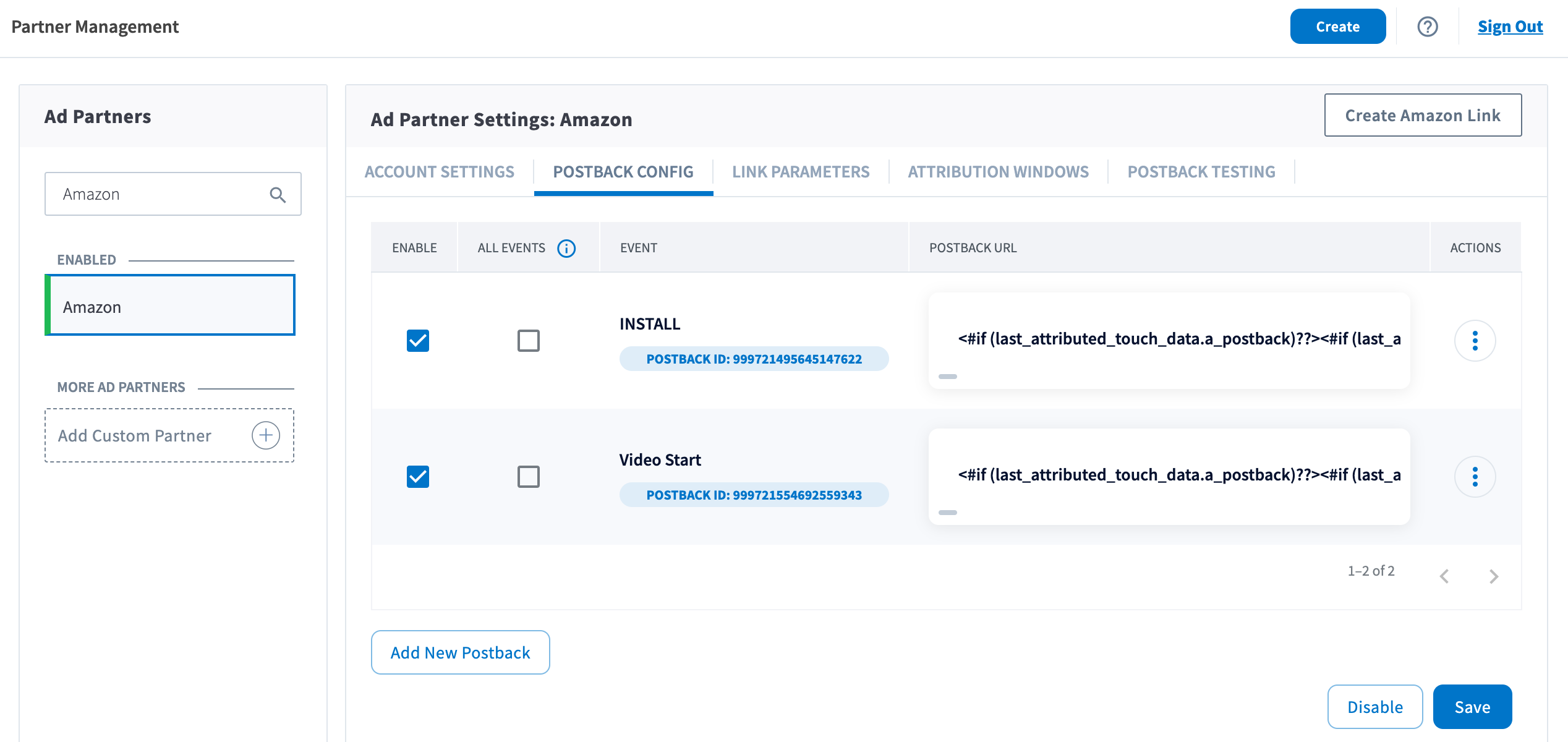Check All Events for INSTALL row
1568x742 pixels.
pyautogui.click(x=529, y=341)
